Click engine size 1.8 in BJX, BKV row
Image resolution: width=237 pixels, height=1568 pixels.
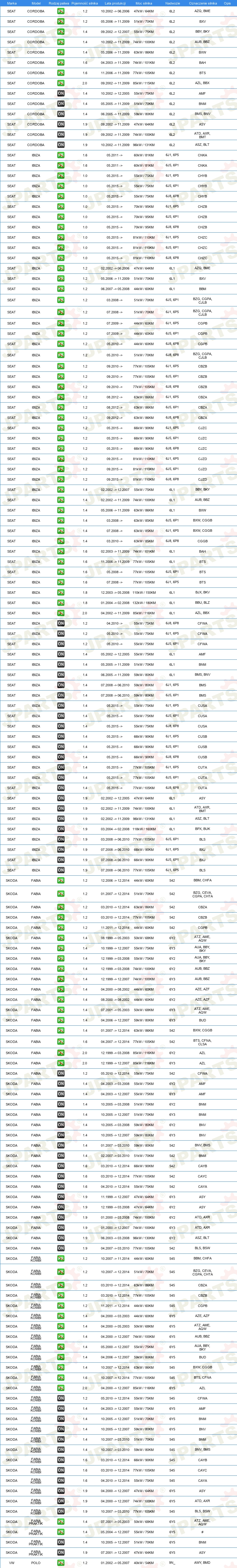click(85, 592)
